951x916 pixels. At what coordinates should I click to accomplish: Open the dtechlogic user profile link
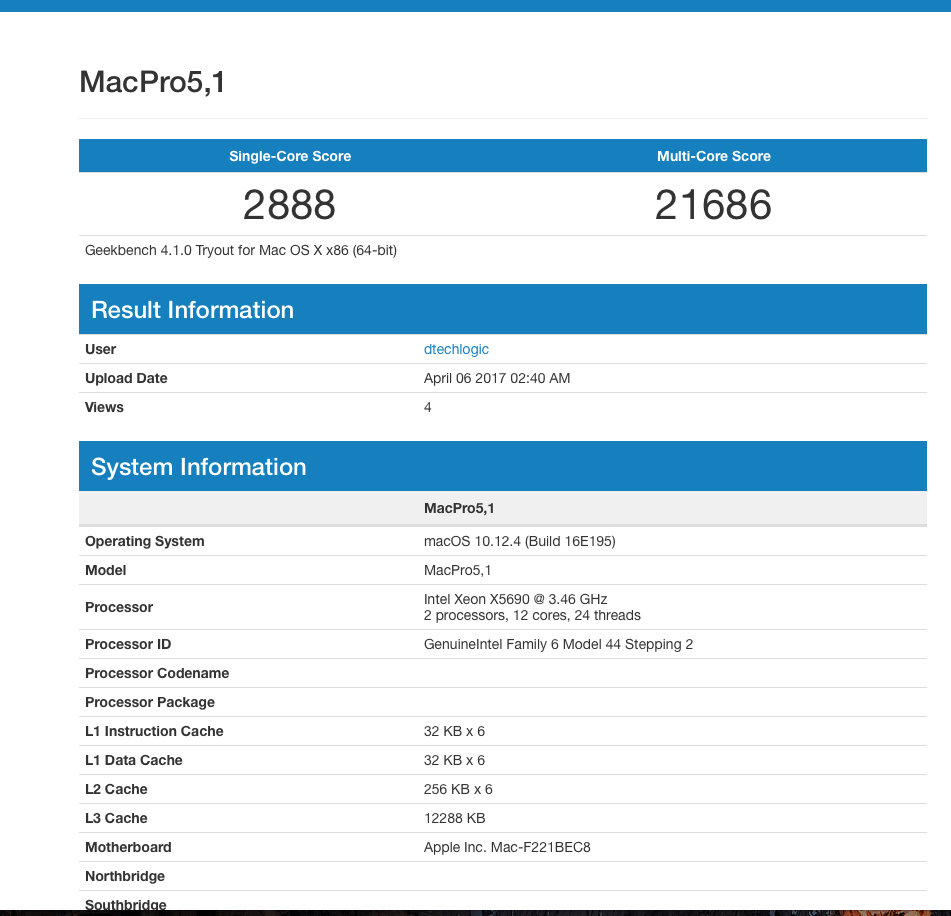[456, 349]
